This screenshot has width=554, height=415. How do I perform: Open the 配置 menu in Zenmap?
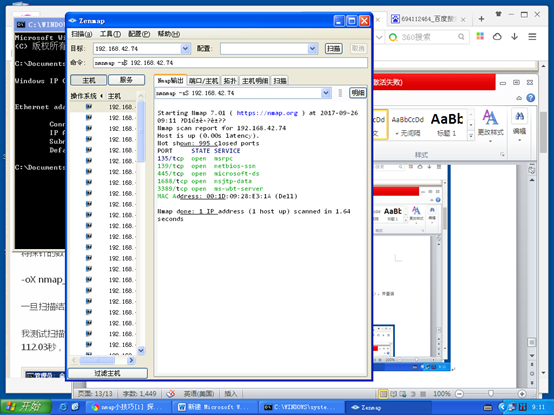(x=139, y=34)
